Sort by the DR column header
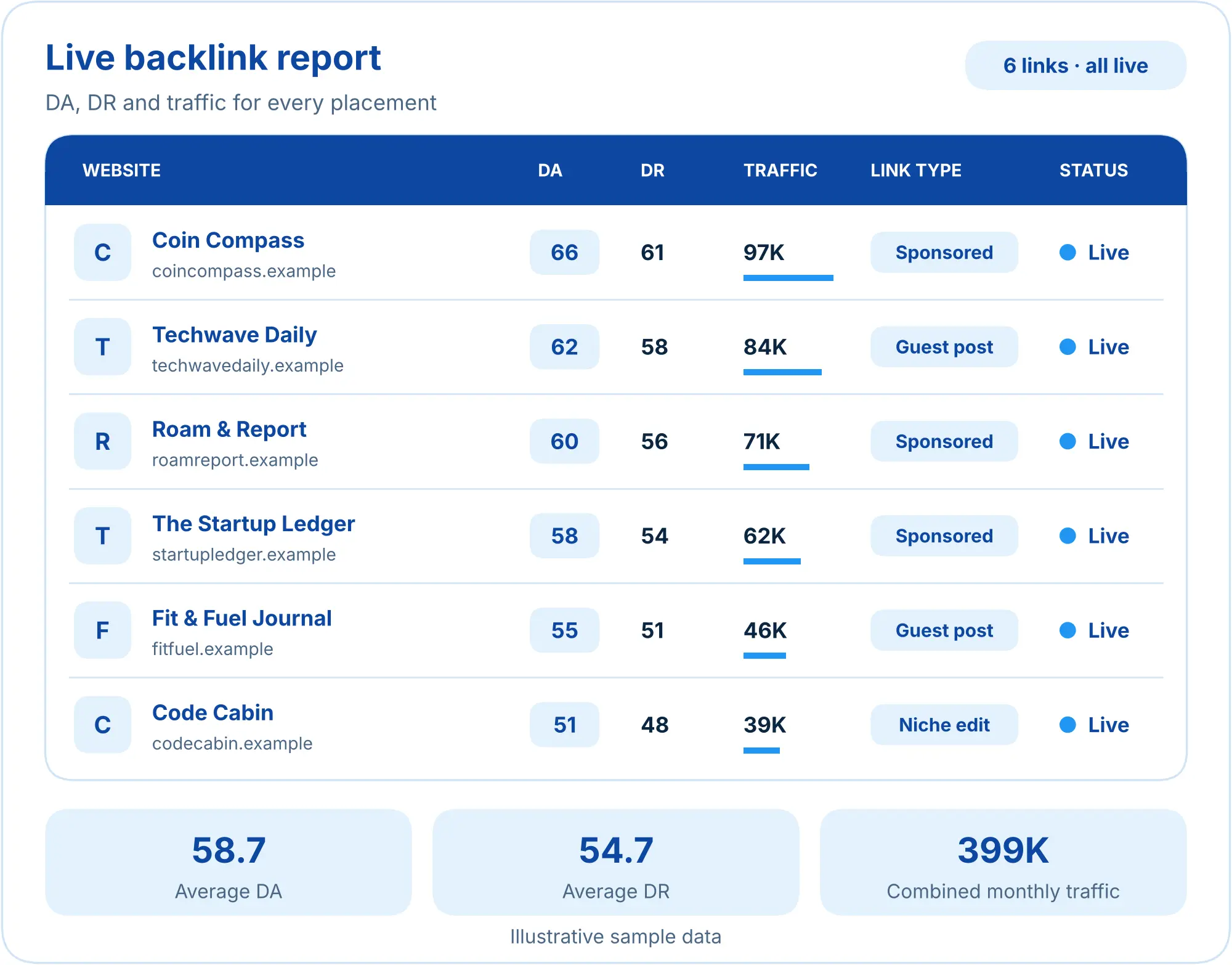 click(653, 170)
